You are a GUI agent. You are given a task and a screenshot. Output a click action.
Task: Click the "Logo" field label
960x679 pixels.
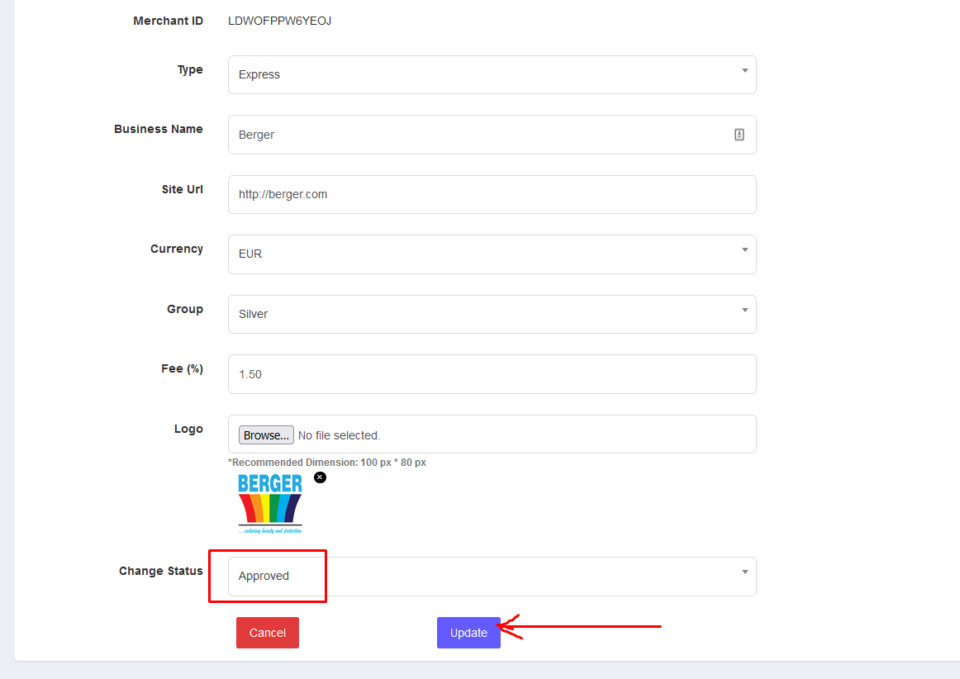pyautogui.click(x=188, y=429)
